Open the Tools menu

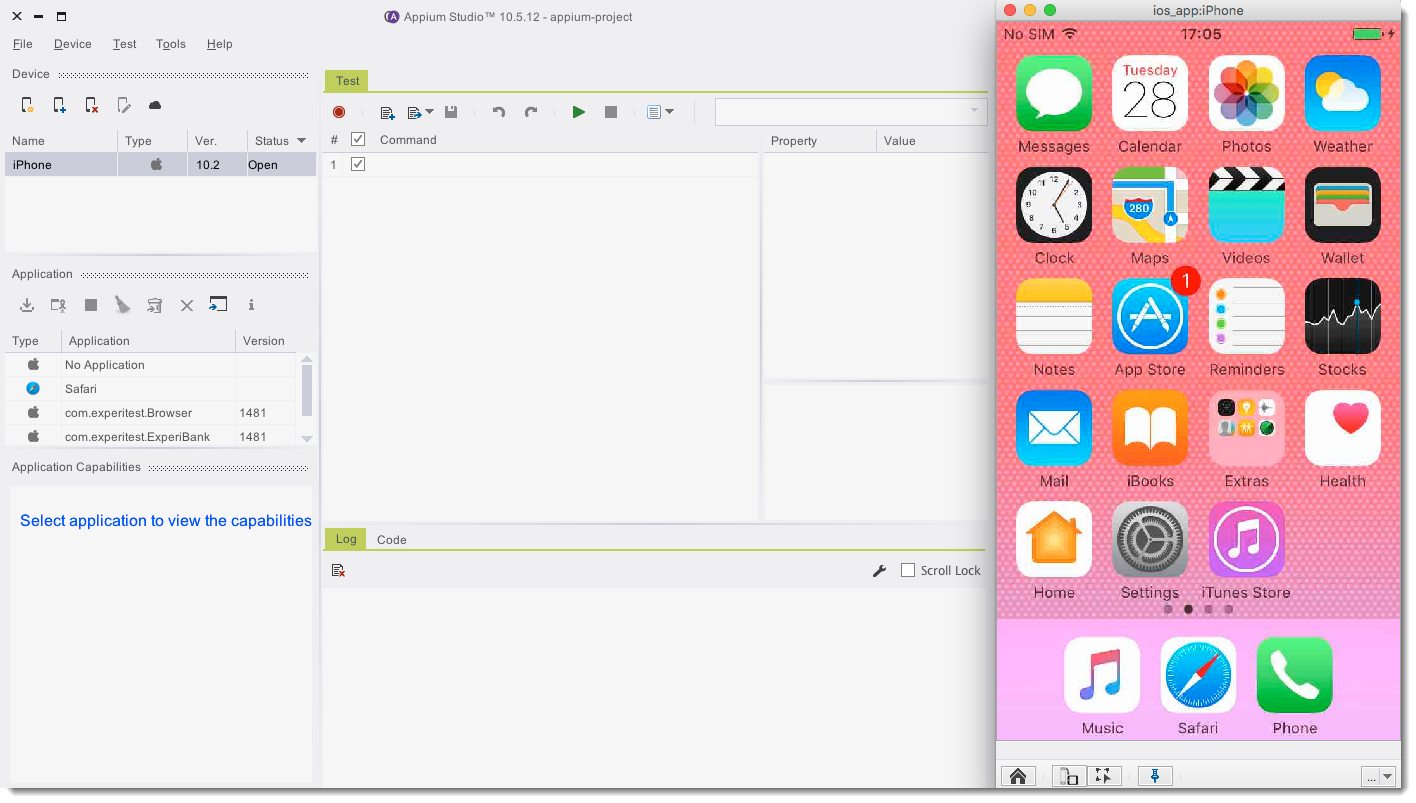pyautogui.click(x=171, y=44)
